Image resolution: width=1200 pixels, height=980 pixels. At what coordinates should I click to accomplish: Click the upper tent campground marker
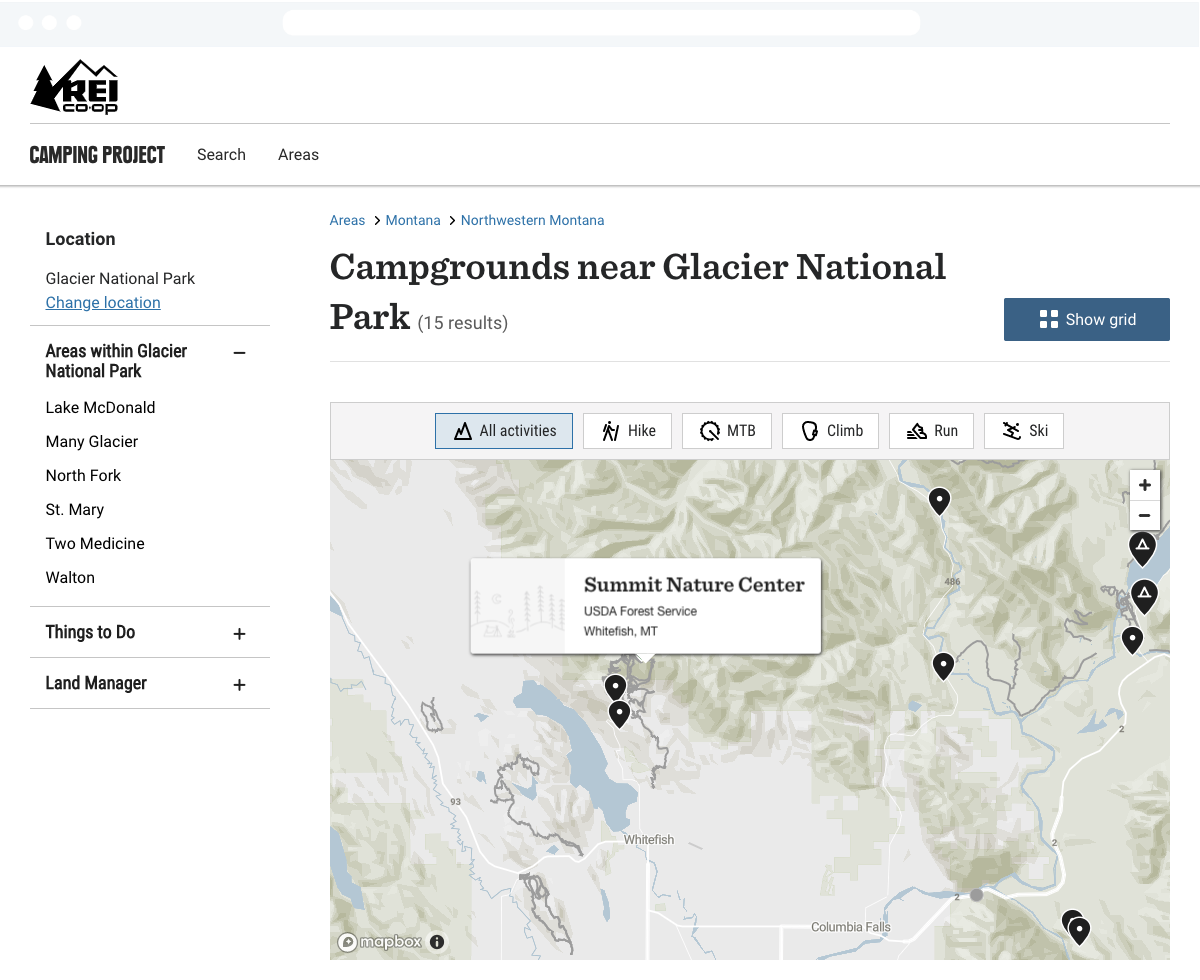coord(1142,547)
